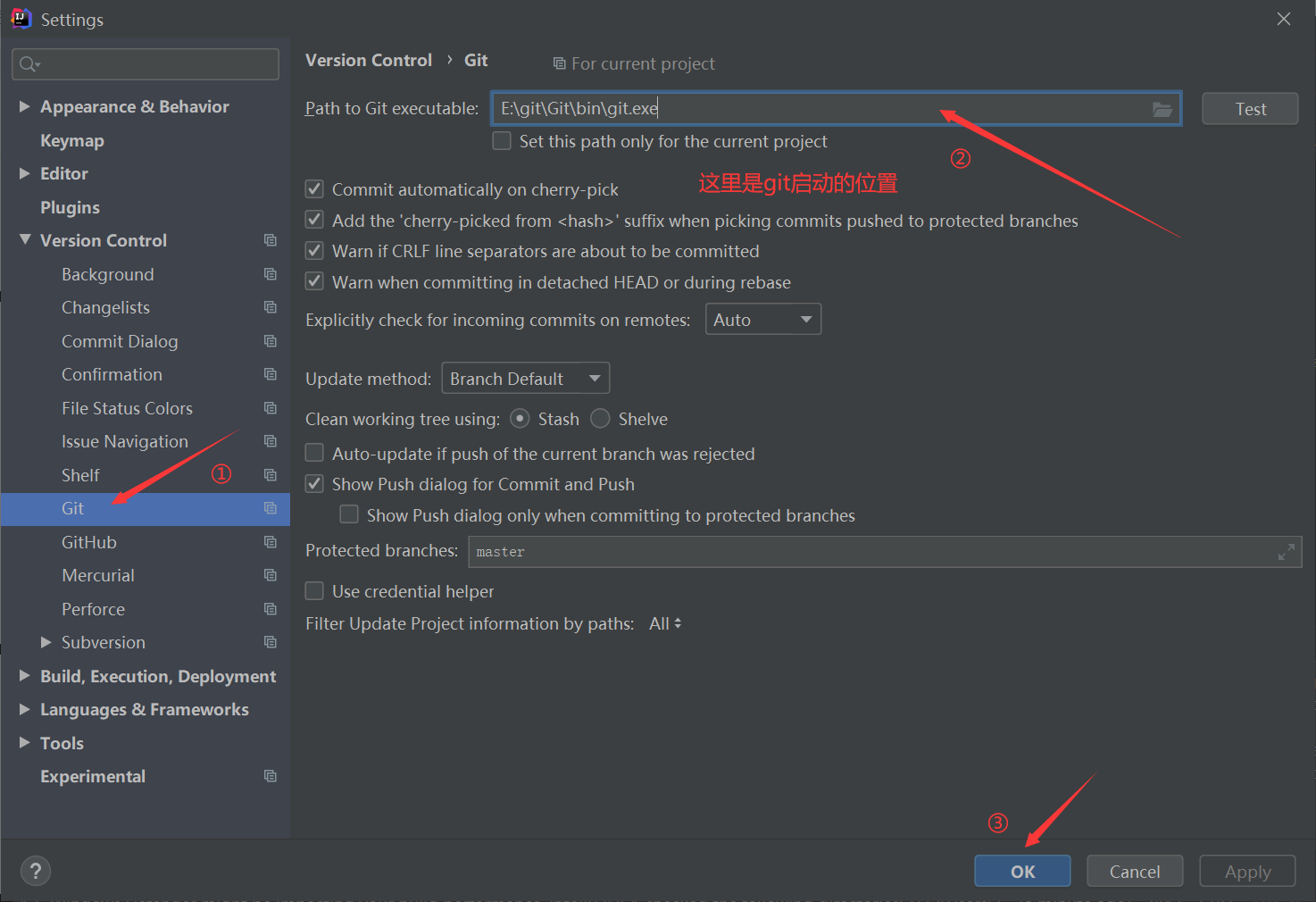Click project-level icon beside Experimental row
The height and width of the screenshot is (902, 1316).
[x=271, y=776]
